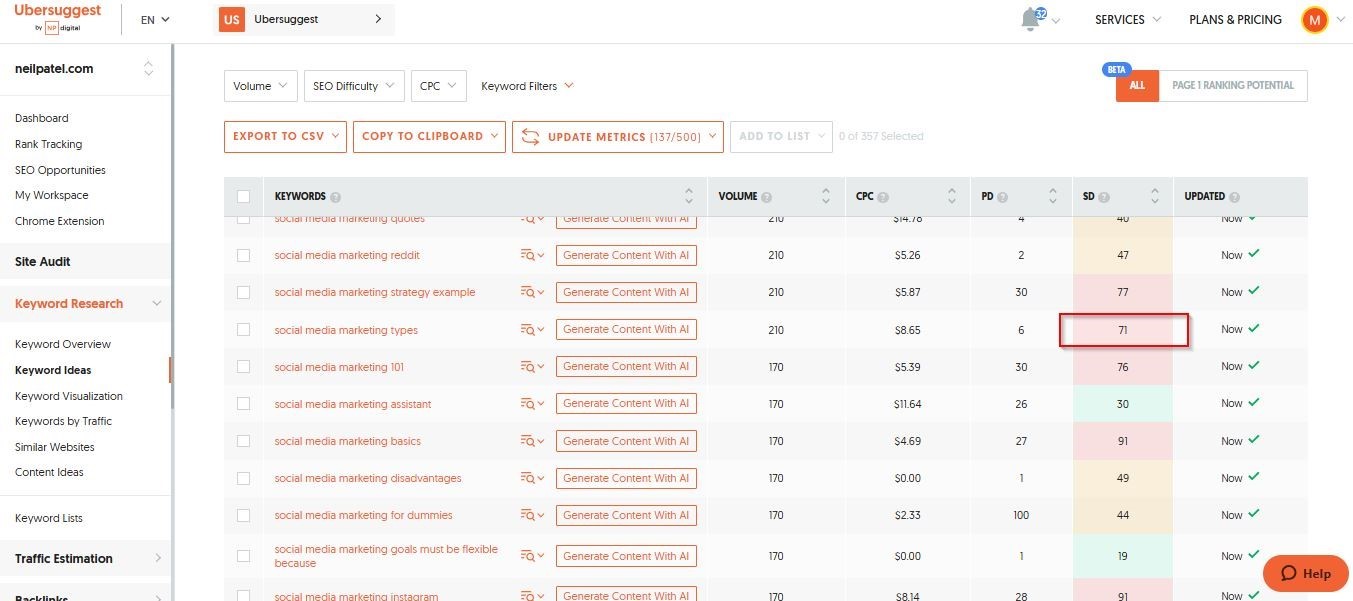Open the Help chat widget
The width and height of the screenshot is (1353, 601).
click(1305, 573)
